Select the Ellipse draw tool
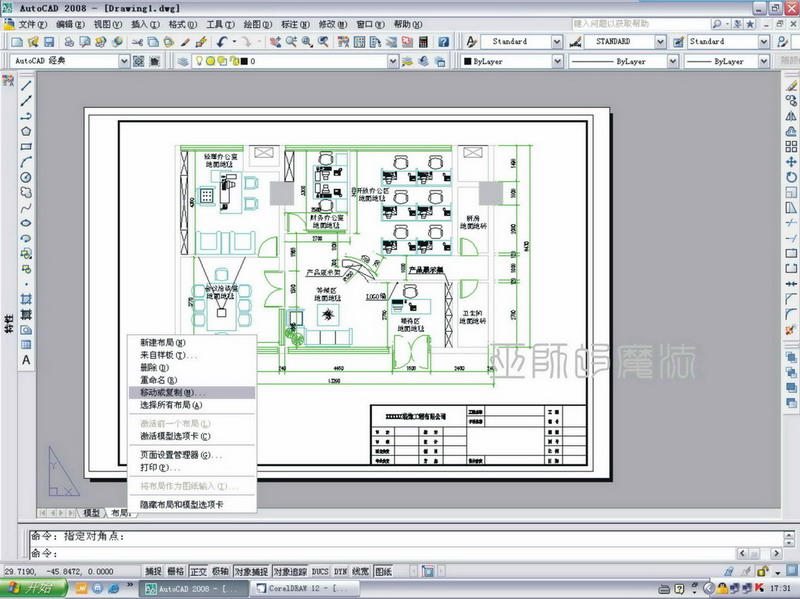This screenshot has width=800, height=599. [26, 223]
